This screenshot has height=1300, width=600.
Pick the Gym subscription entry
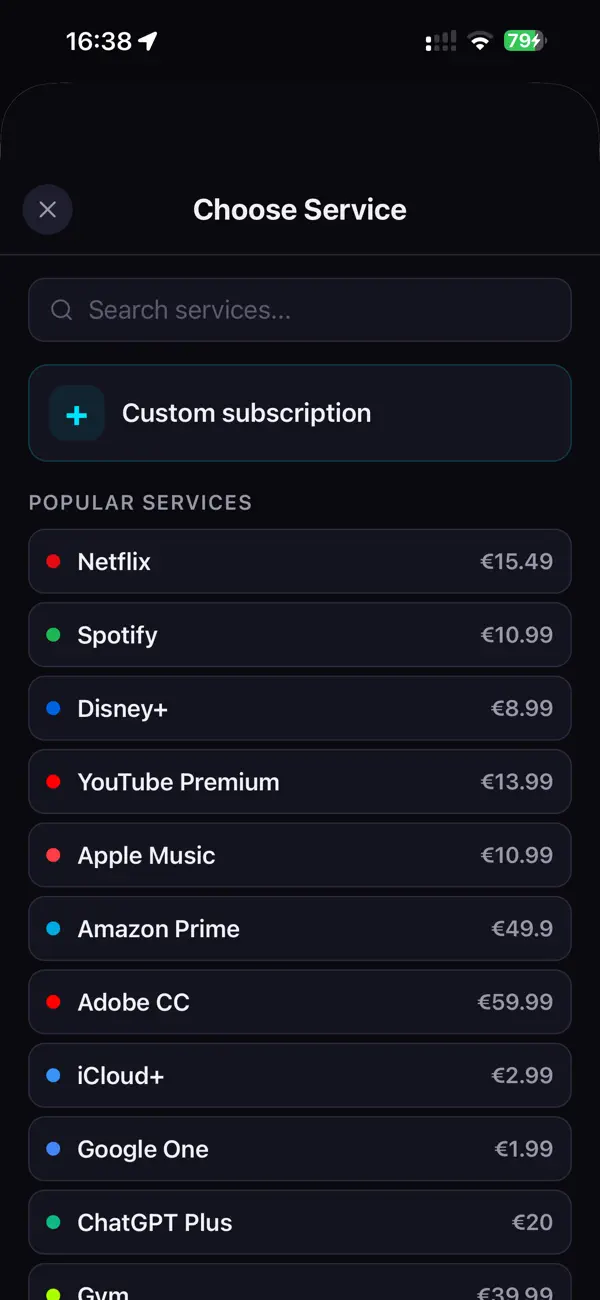[x=300, y=1290]
